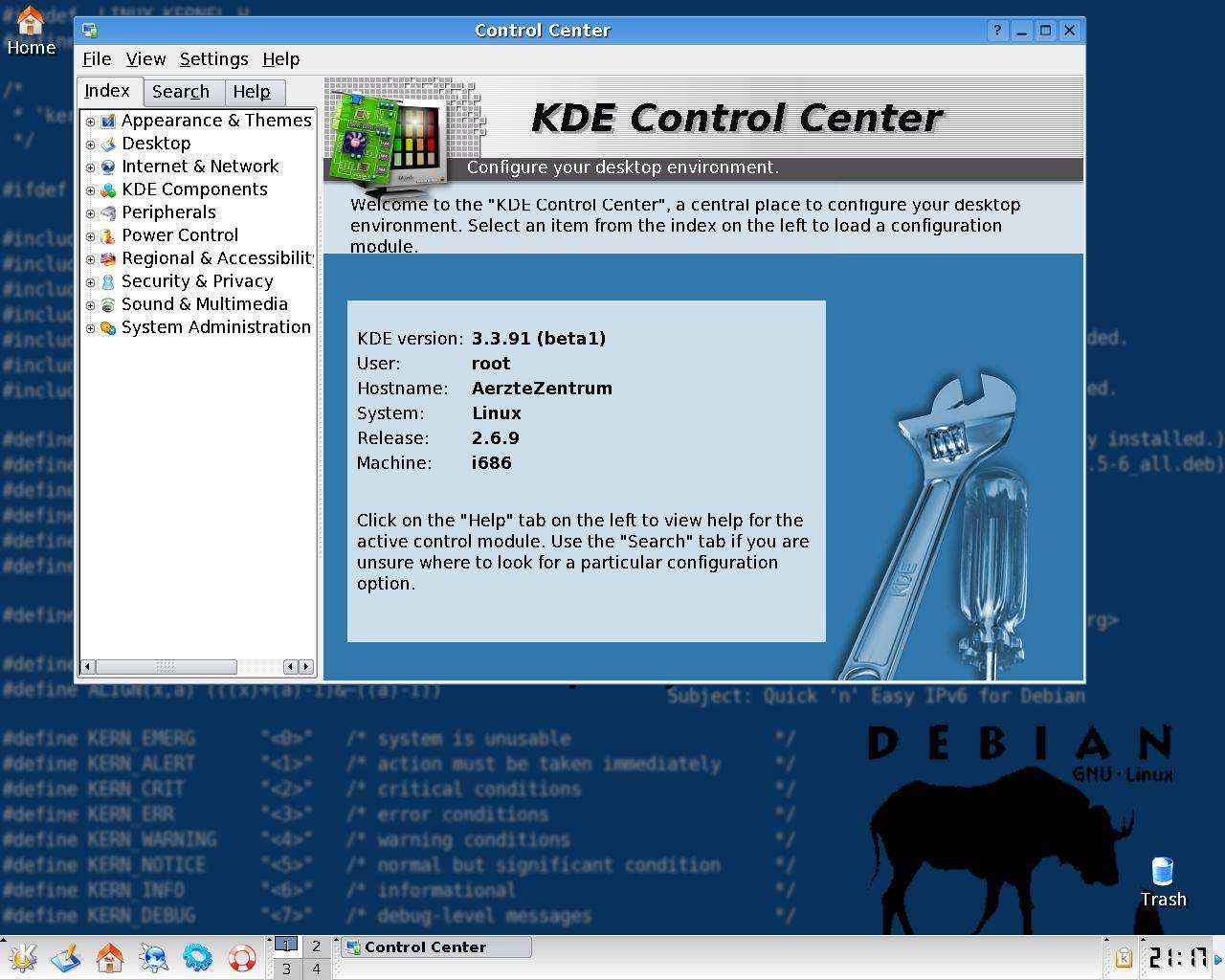The image size is (1225, 980).
Task: Open the Home desktop icon
Action: (x=31, y=30)
